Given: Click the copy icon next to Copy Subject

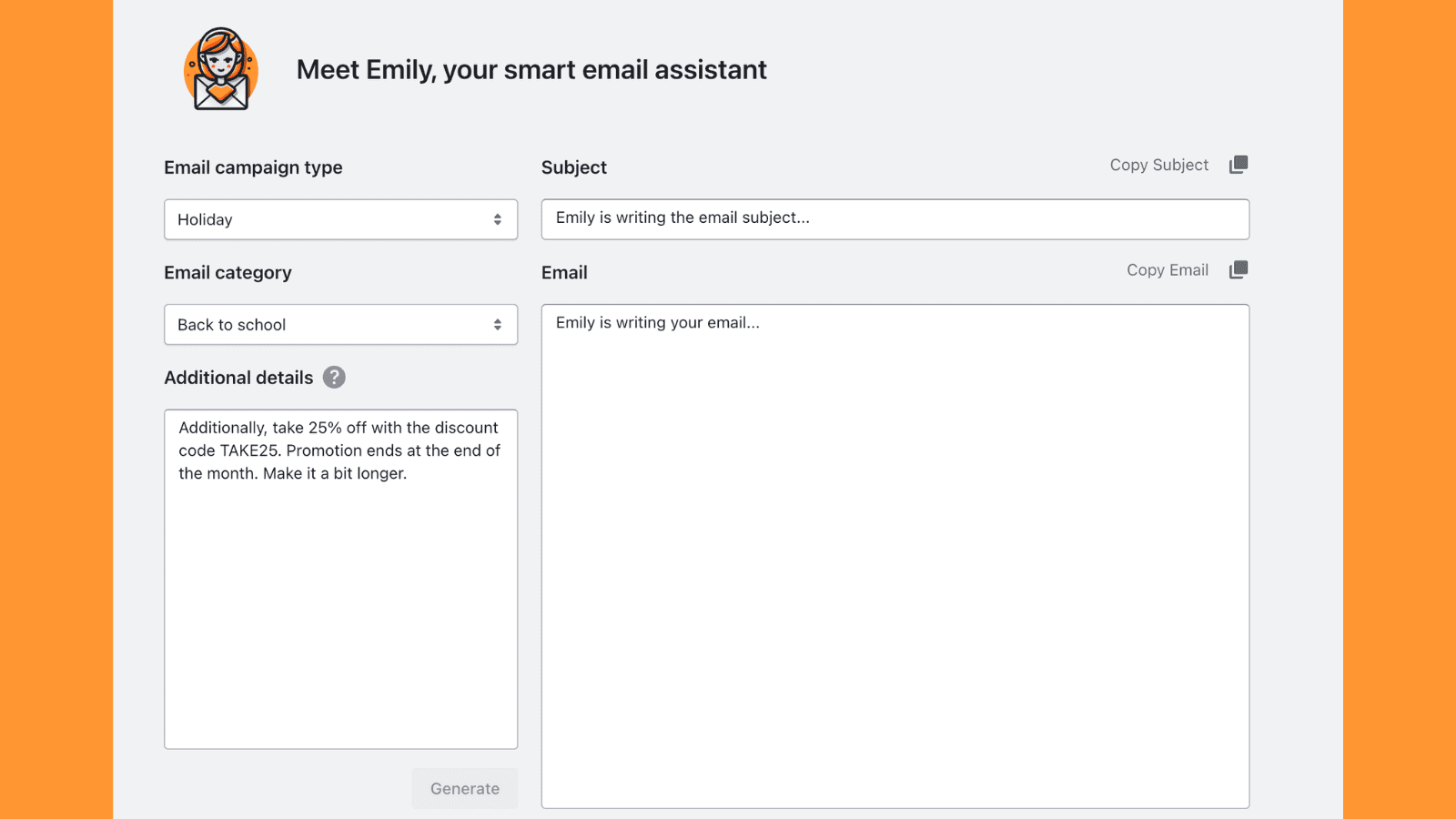Looking at the screenshot, I should [1239, 165].
